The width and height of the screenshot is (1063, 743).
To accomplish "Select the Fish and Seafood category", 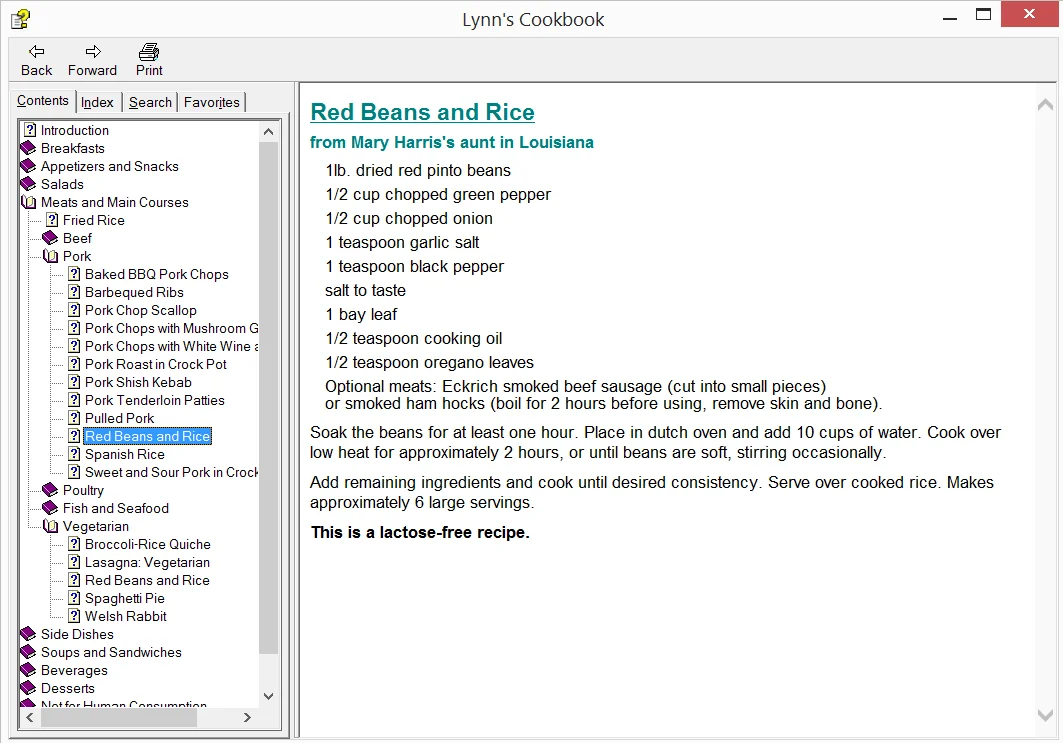I will (x=116, y=508).
